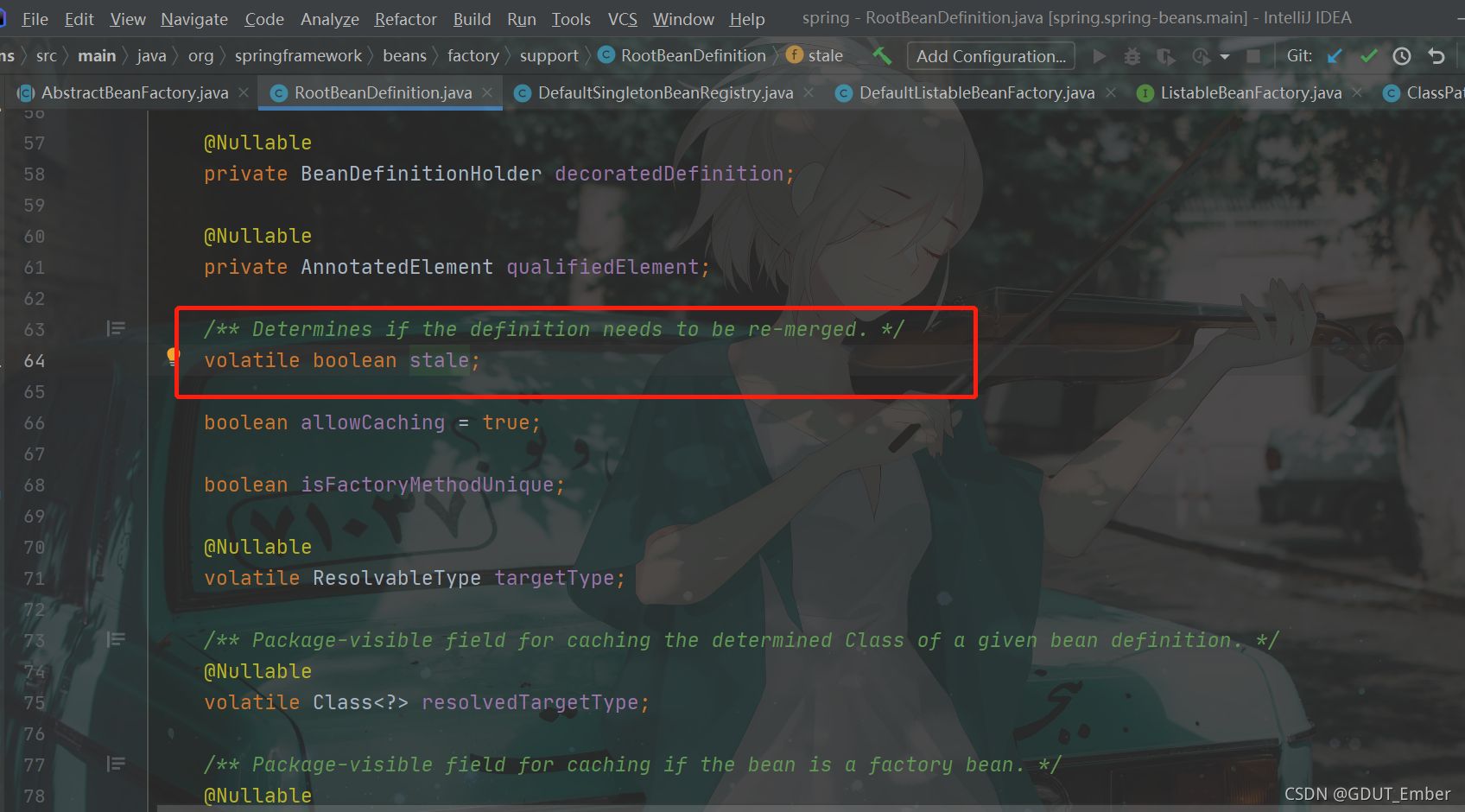Viewport: 1465px width, 812px height.
Task: Toggle rendered doc comment at line 77
Action: point(116,764)
